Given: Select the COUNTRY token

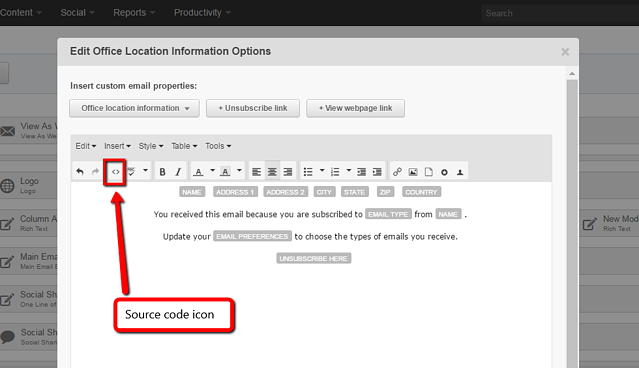Looking at the screenshot, I should click(x=421, y=192).
